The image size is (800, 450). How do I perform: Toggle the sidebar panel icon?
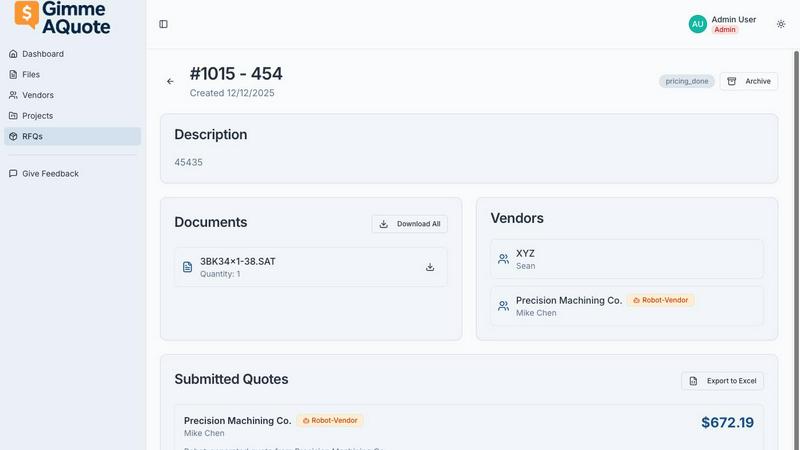click(163, 24)
